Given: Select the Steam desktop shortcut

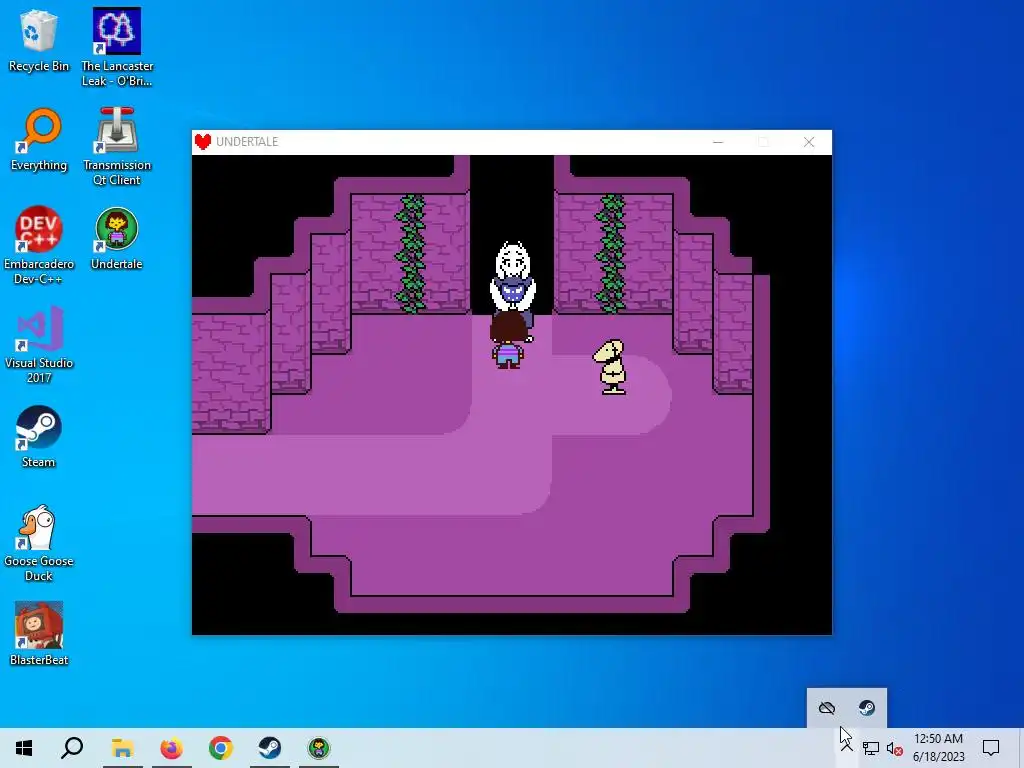Looking at the screenshot, I should [x=39, y=437].
